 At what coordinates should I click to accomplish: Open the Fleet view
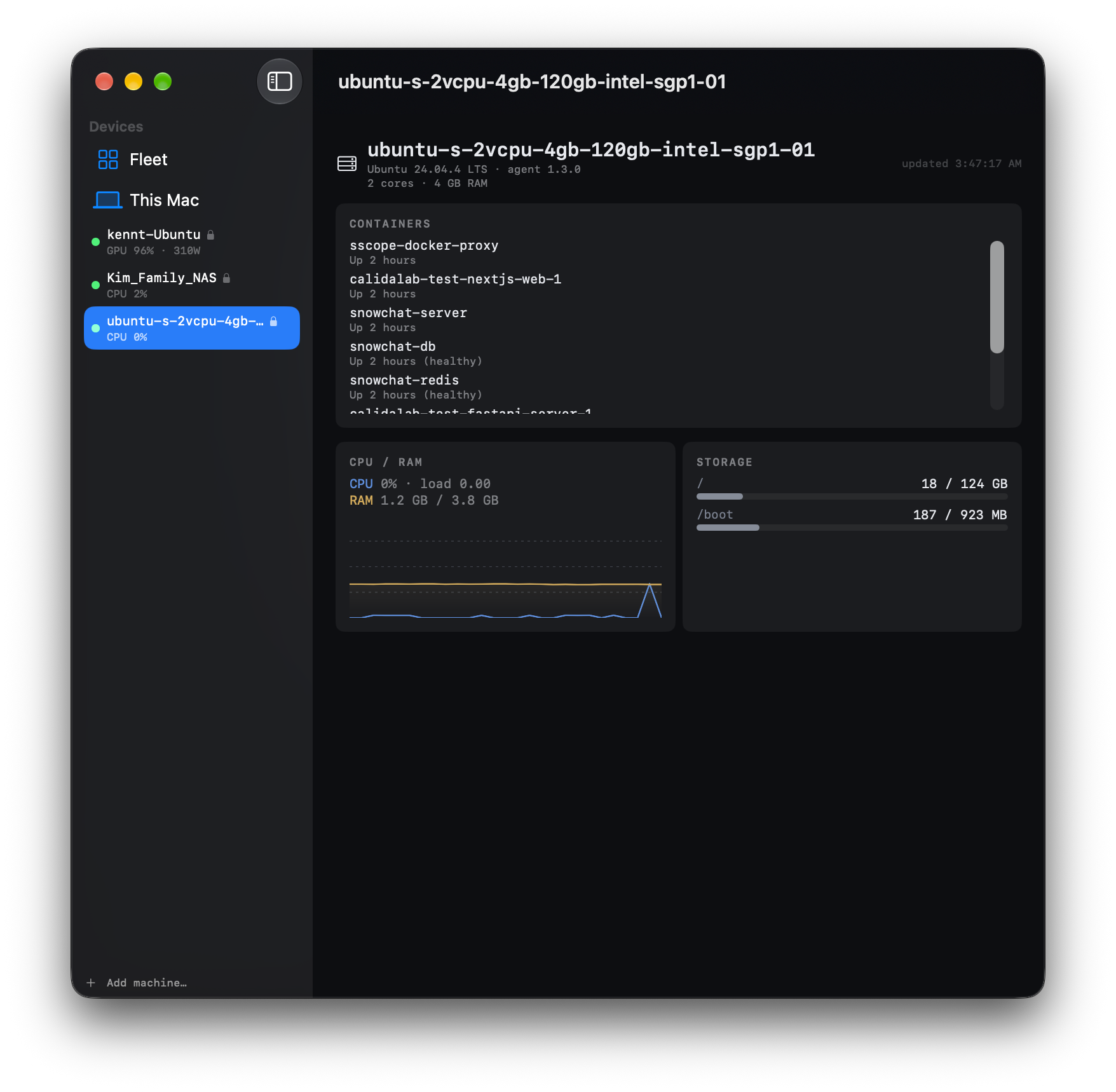(x=191, y=160)
